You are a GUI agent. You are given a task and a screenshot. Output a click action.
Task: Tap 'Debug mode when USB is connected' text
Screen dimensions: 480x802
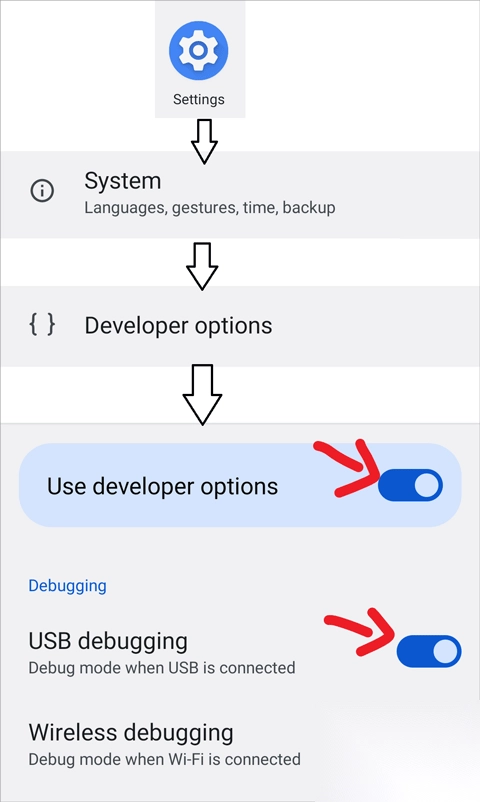coord(162,668)
